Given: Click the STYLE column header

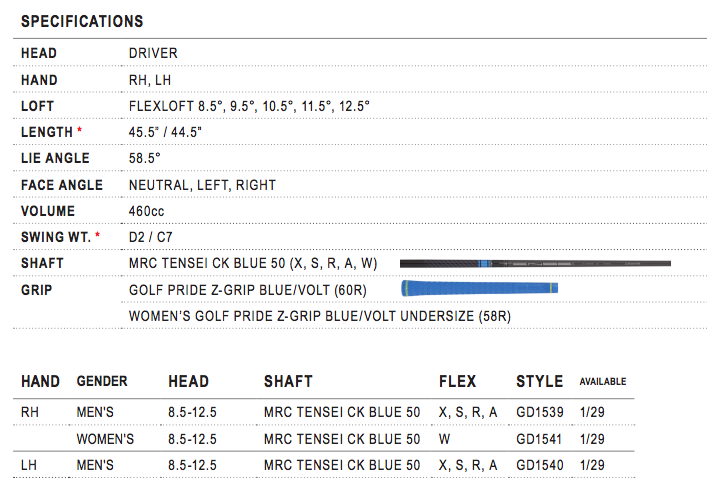Looking at the screenshot, I should pos(539,381).
